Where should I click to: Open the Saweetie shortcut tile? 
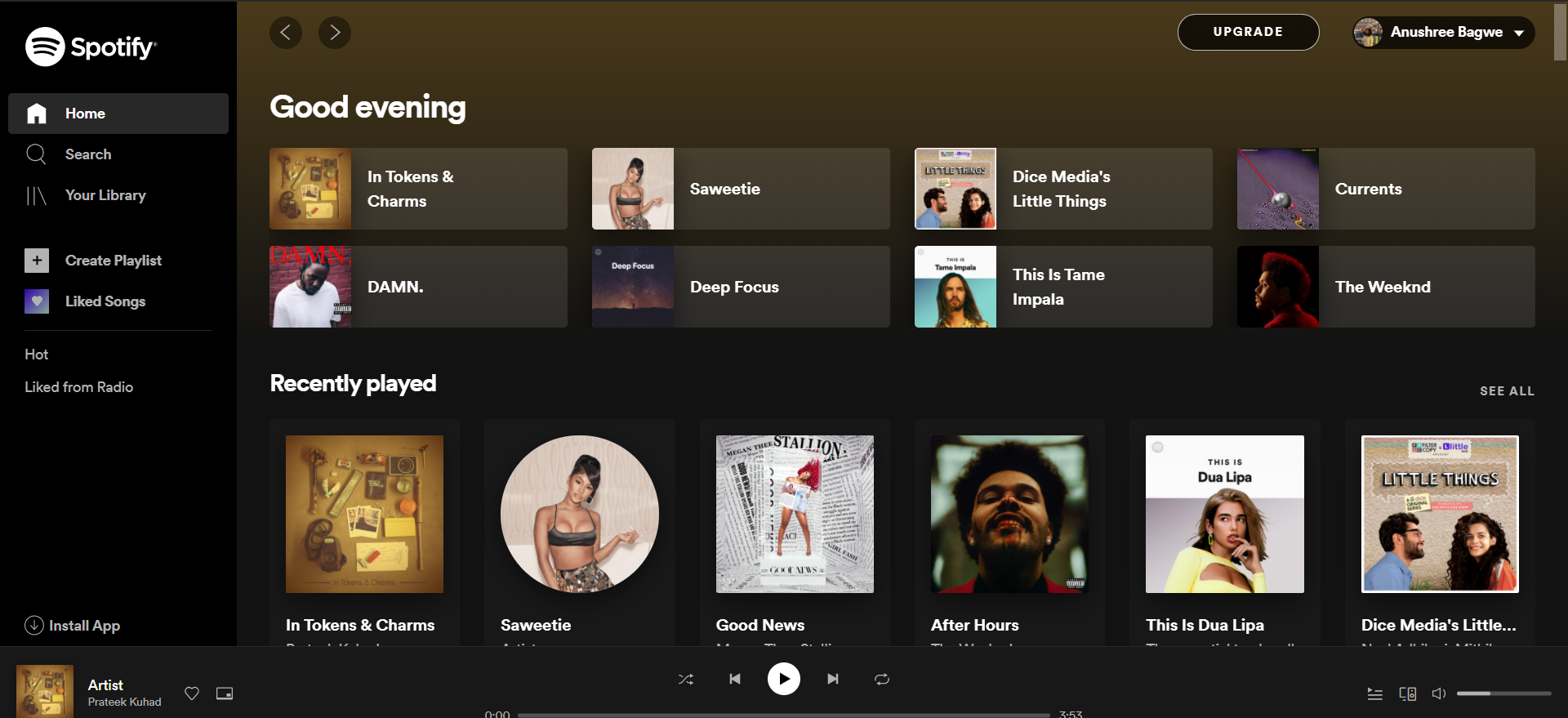pyautogui.click(x=741, y=189)
